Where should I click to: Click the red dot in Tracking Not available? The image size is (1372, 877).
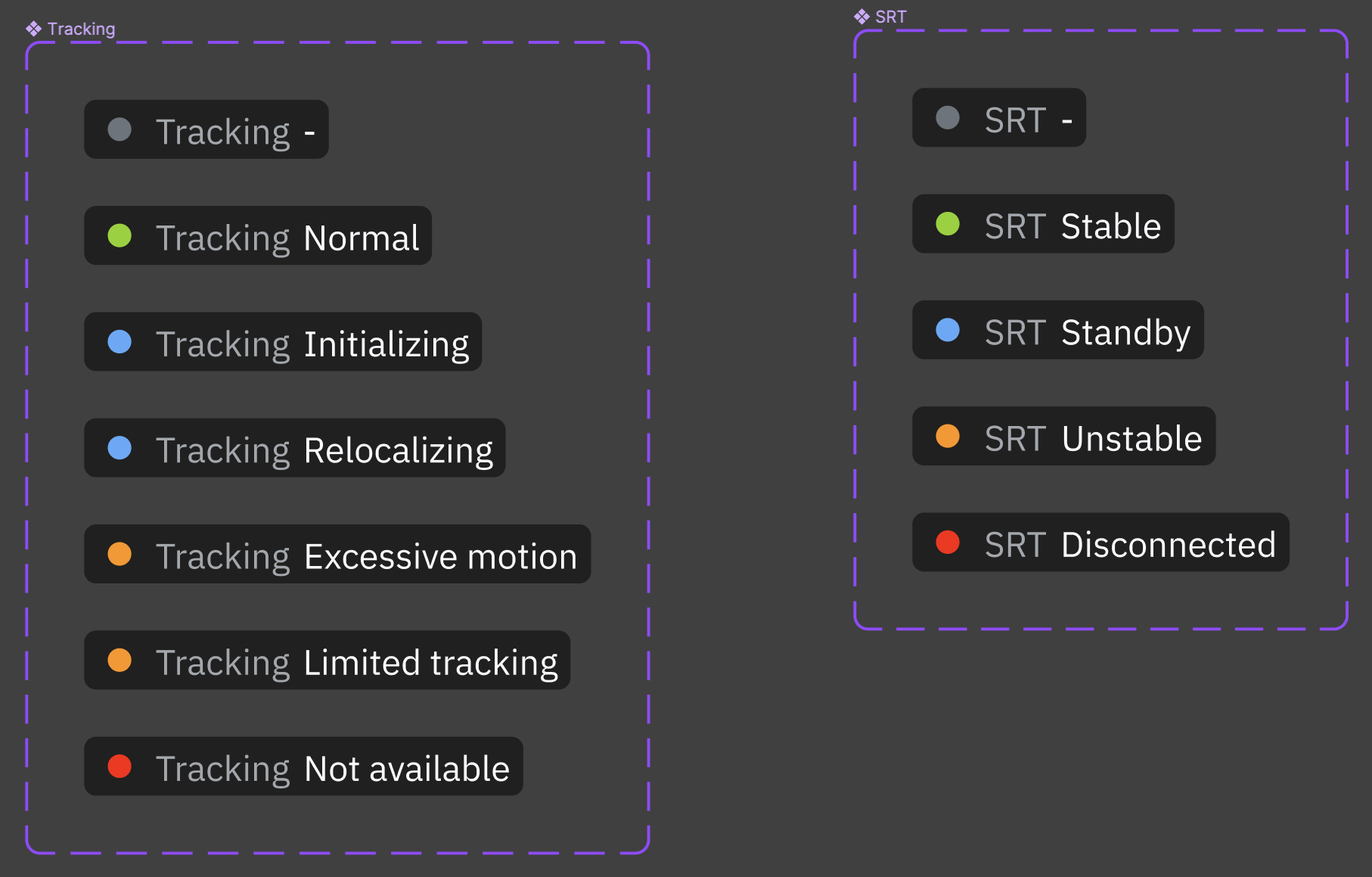click(120, 767)
